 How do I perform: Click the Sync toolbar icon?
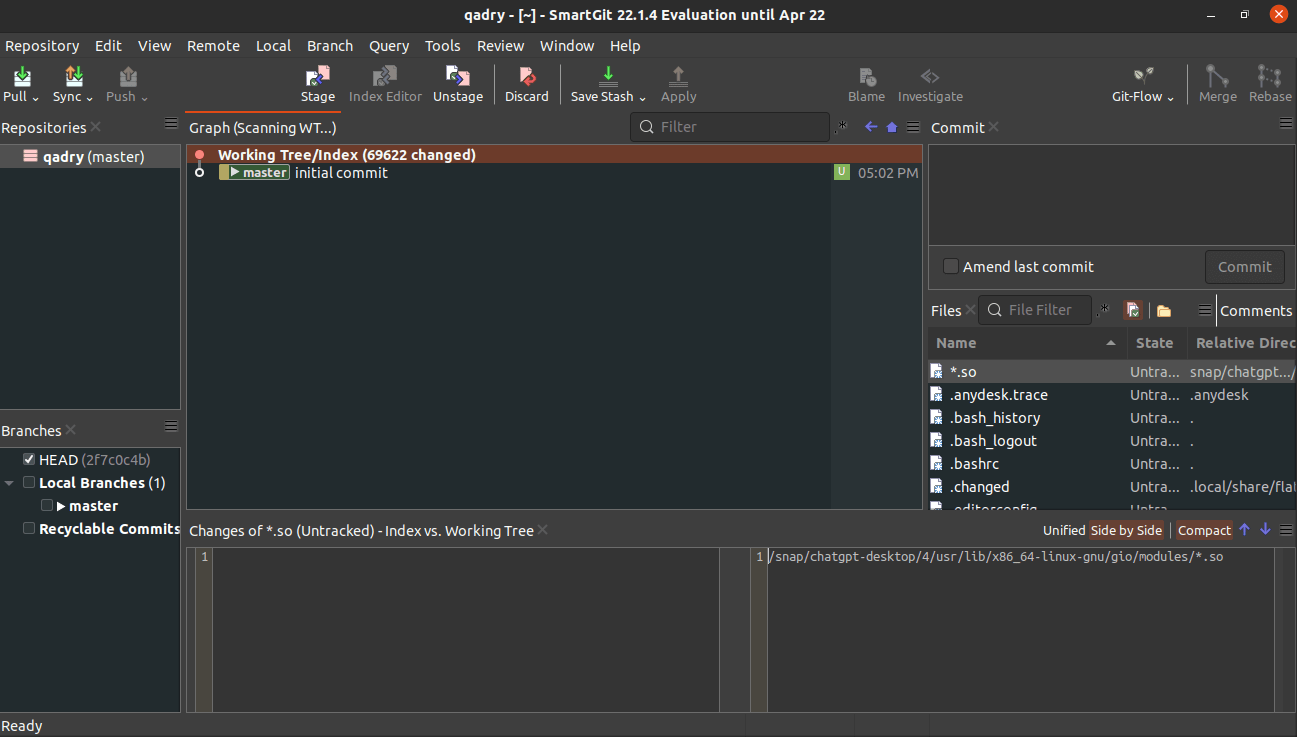coord(73,76)
